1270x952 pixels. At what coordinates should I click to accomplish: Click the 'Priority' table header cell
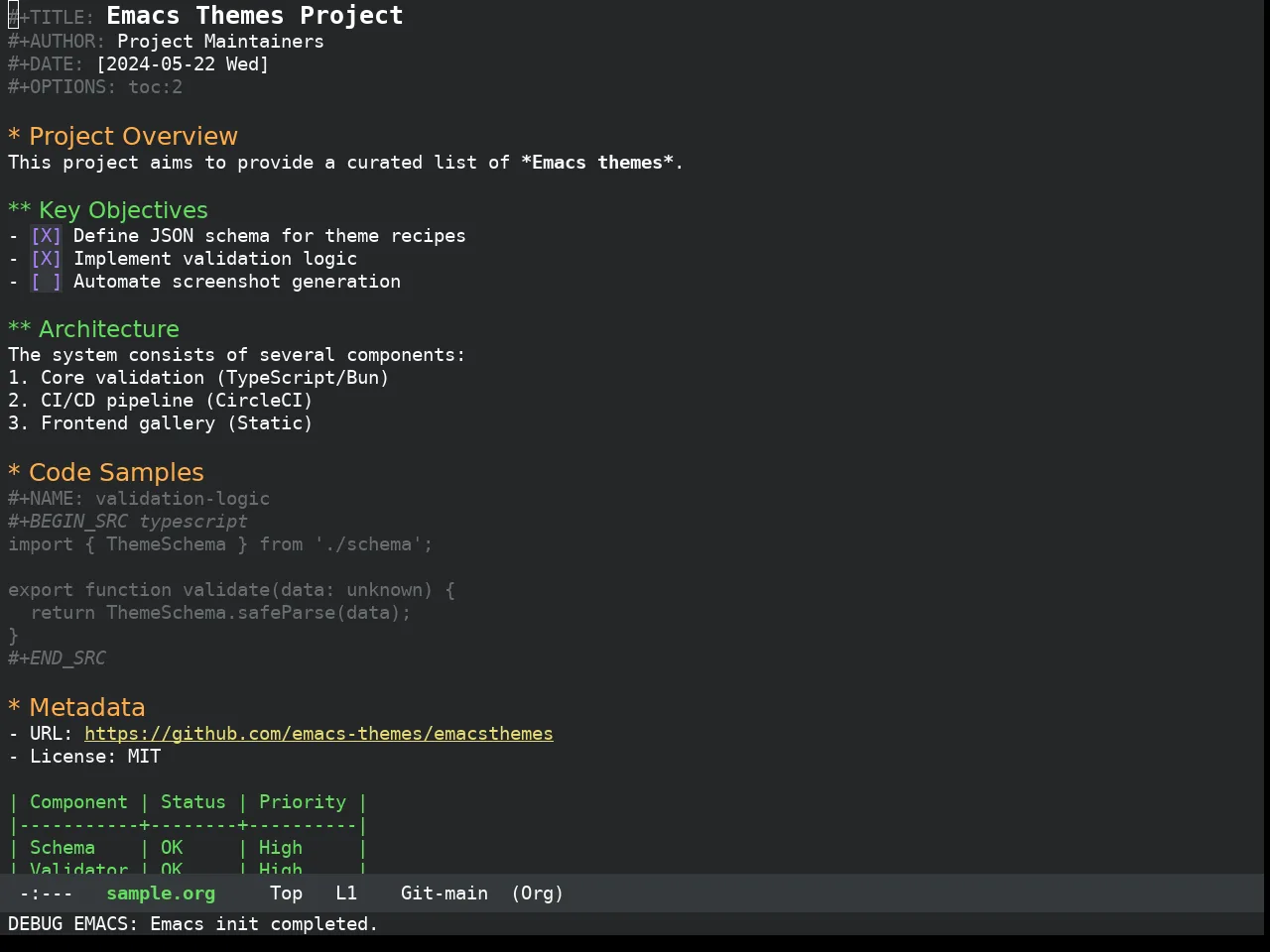pos(303,802)
